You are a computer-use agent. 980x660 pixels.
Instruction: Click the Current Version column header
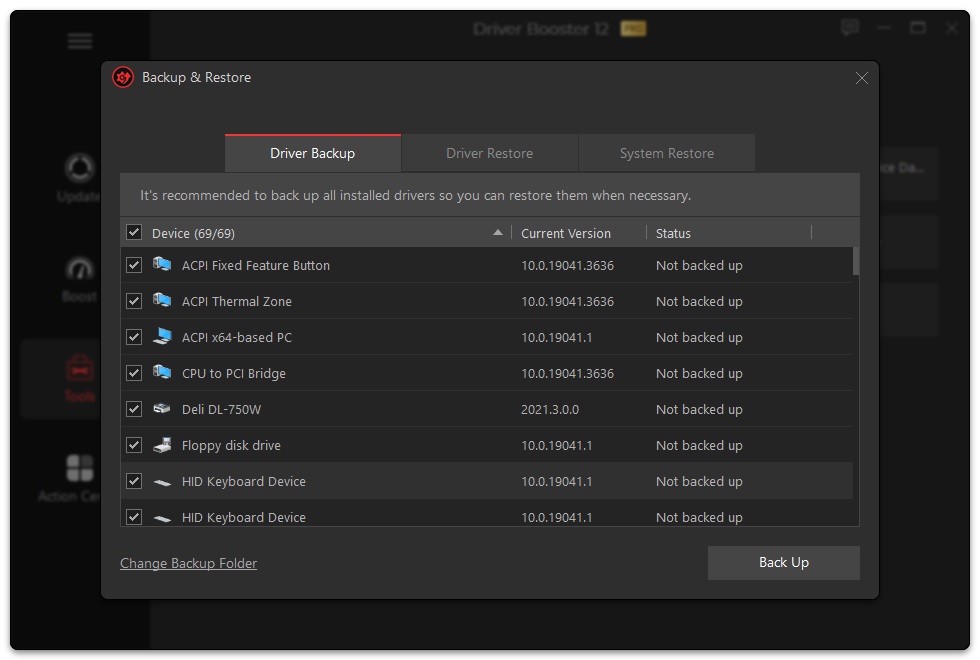[566, 233]
